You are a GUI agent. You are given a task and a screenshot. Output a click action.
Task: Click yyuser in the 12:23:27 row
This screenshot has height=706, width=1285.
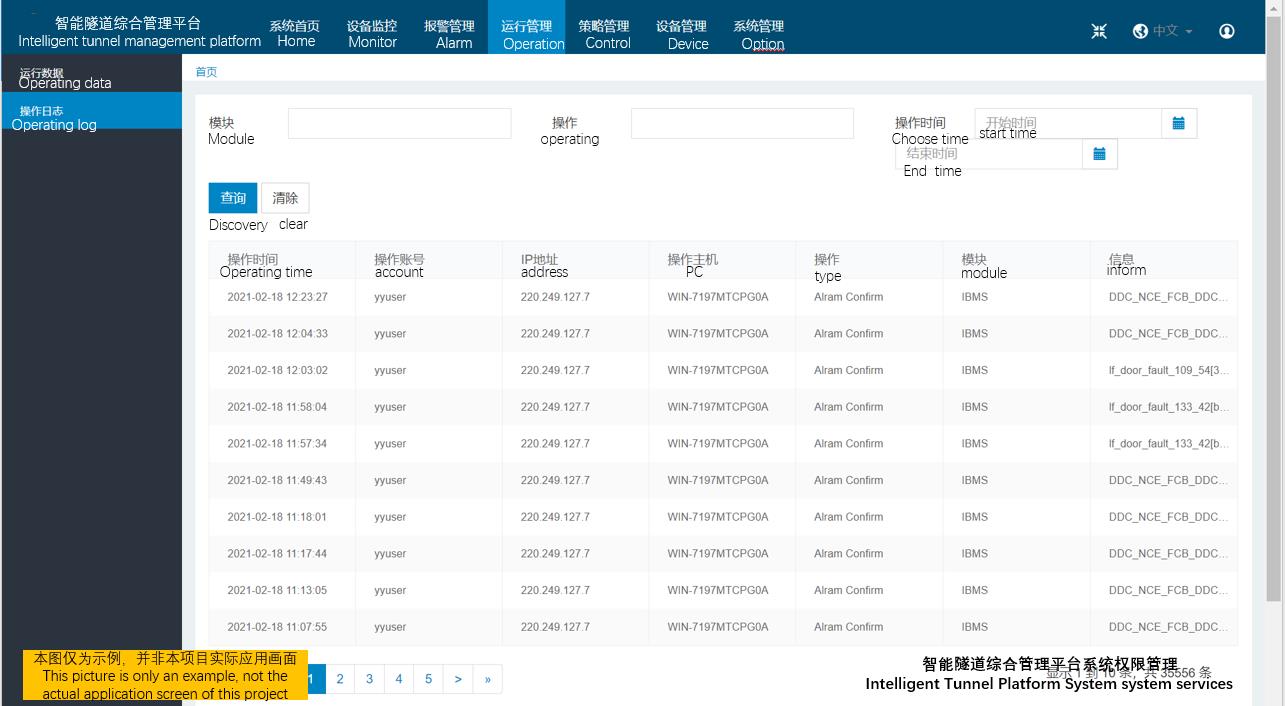click(x=390, y=297)
